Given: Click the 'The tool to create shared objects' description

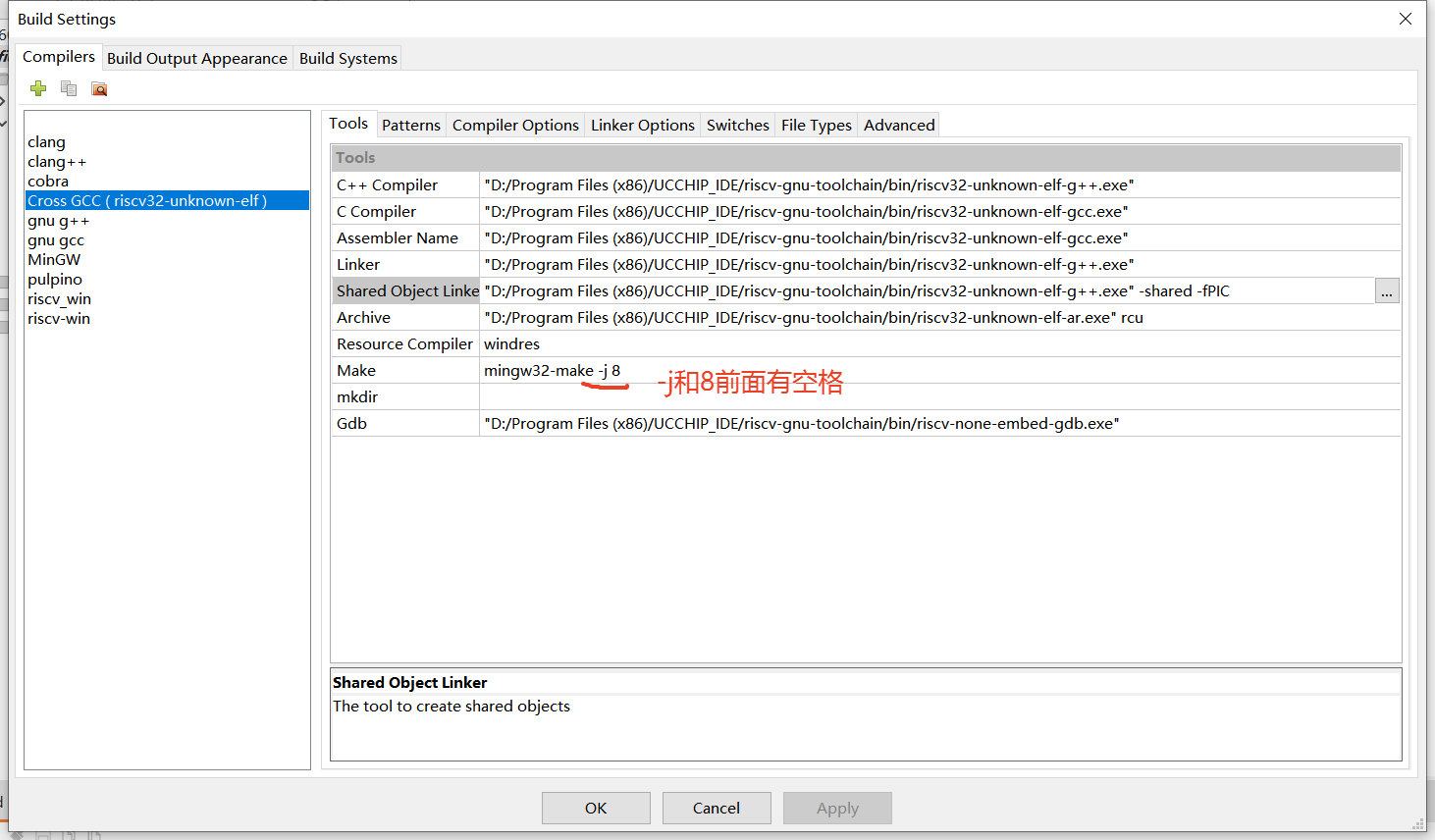Looking at the screenshot, I should click(x=452, y=706).
